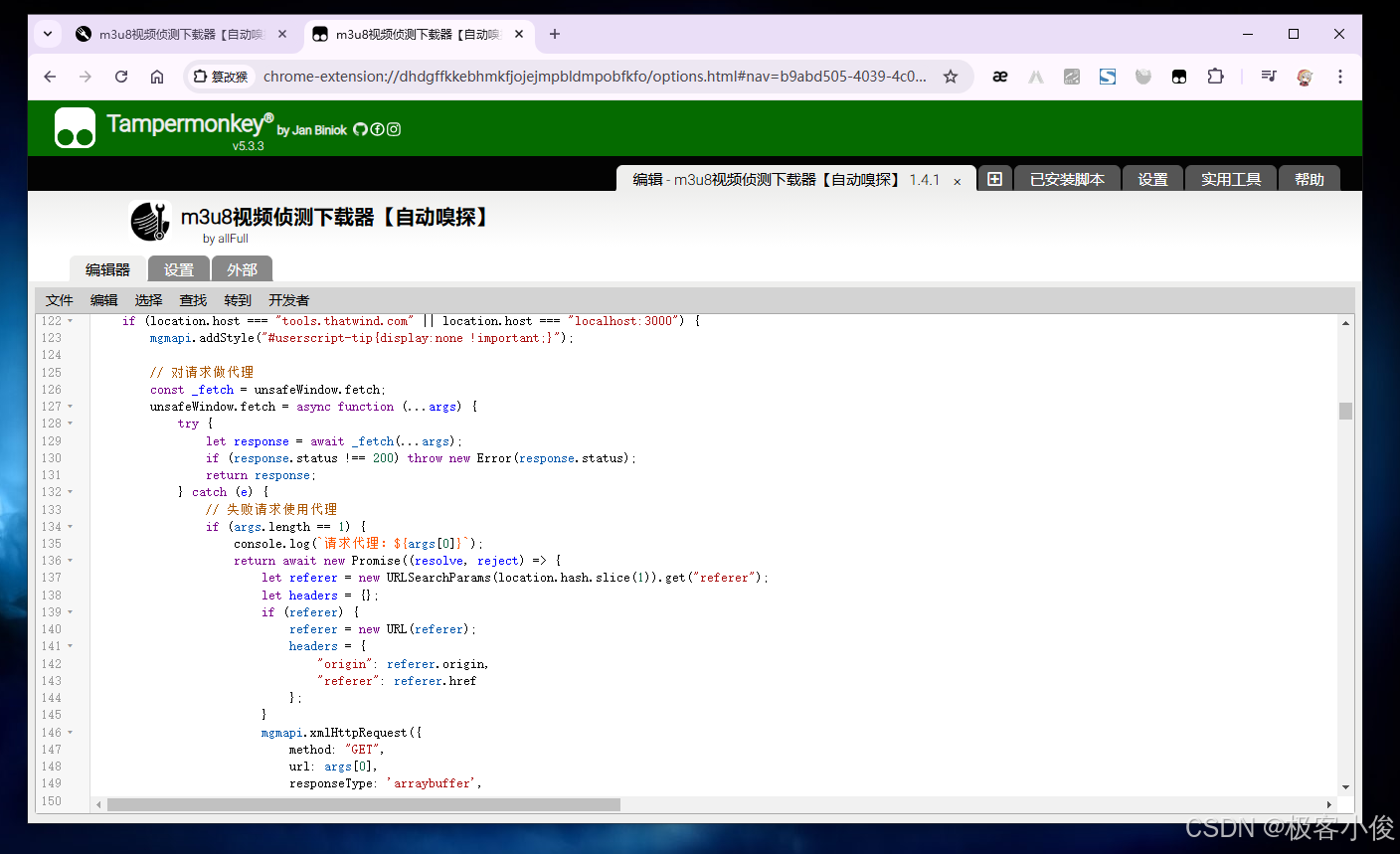Click code text 'responseType' on line 149
Screen dimensions: 1400x854
coord(330,783)
